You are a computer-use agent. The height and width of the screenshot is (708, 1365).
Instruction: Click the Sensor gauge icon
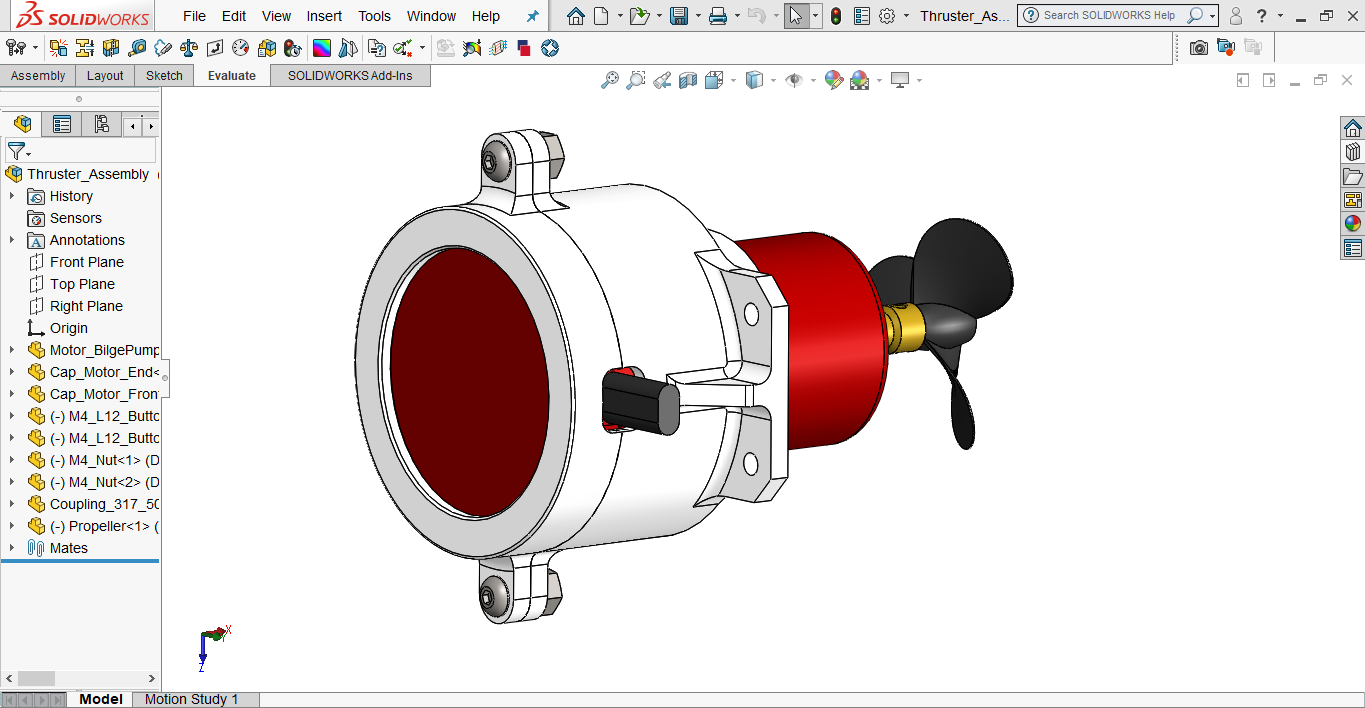tap(241, 48)
